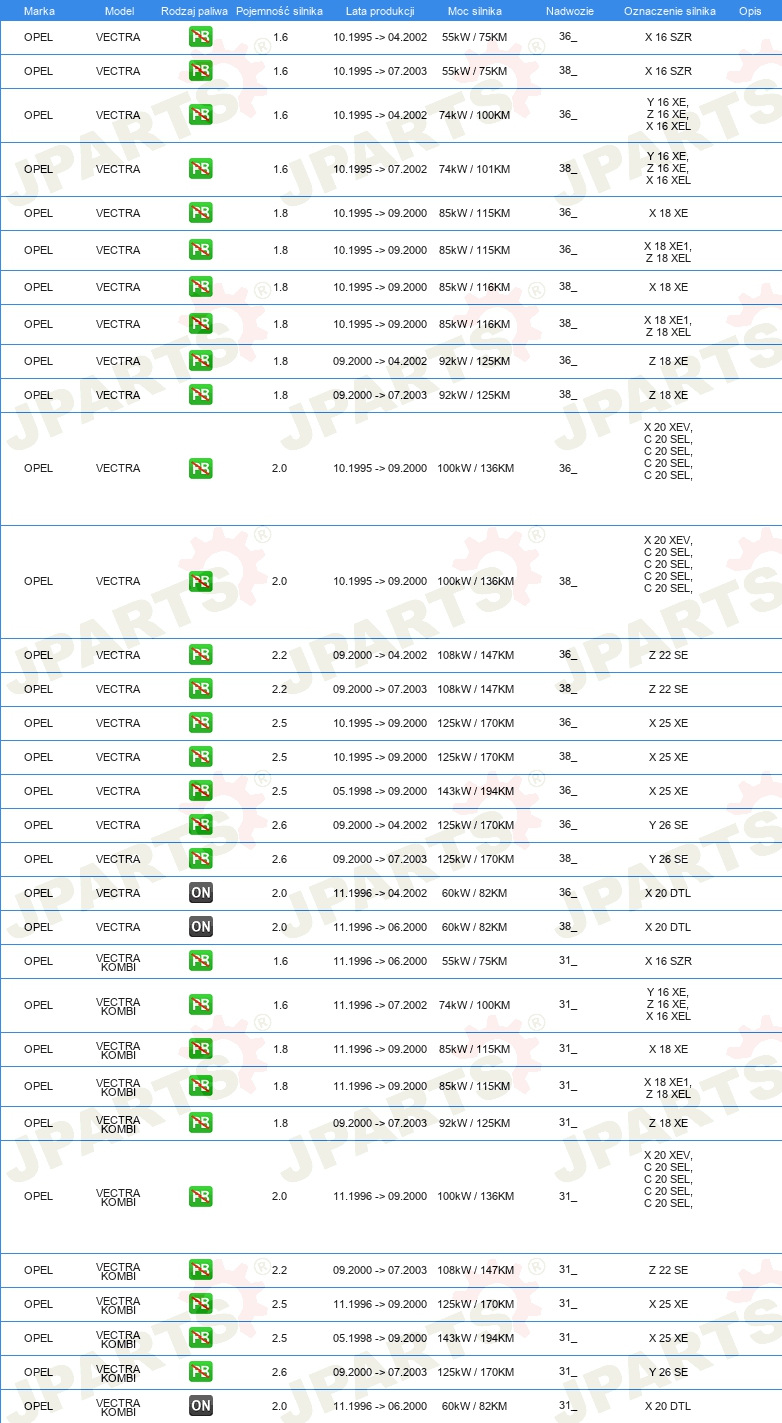Select VECTRA KOMBI model in 55kW / 75KM row
Screen dimensions: 782x1423
[118, 962]
